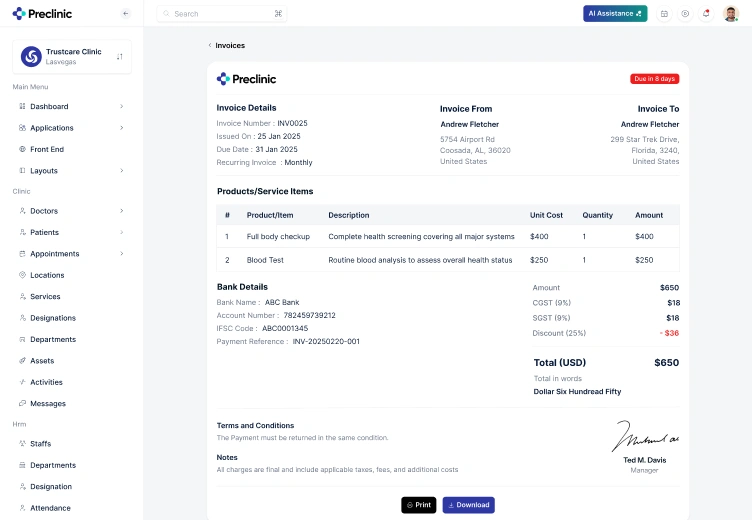
Task: Click the Blood Test row item
Action: [265, 260]
